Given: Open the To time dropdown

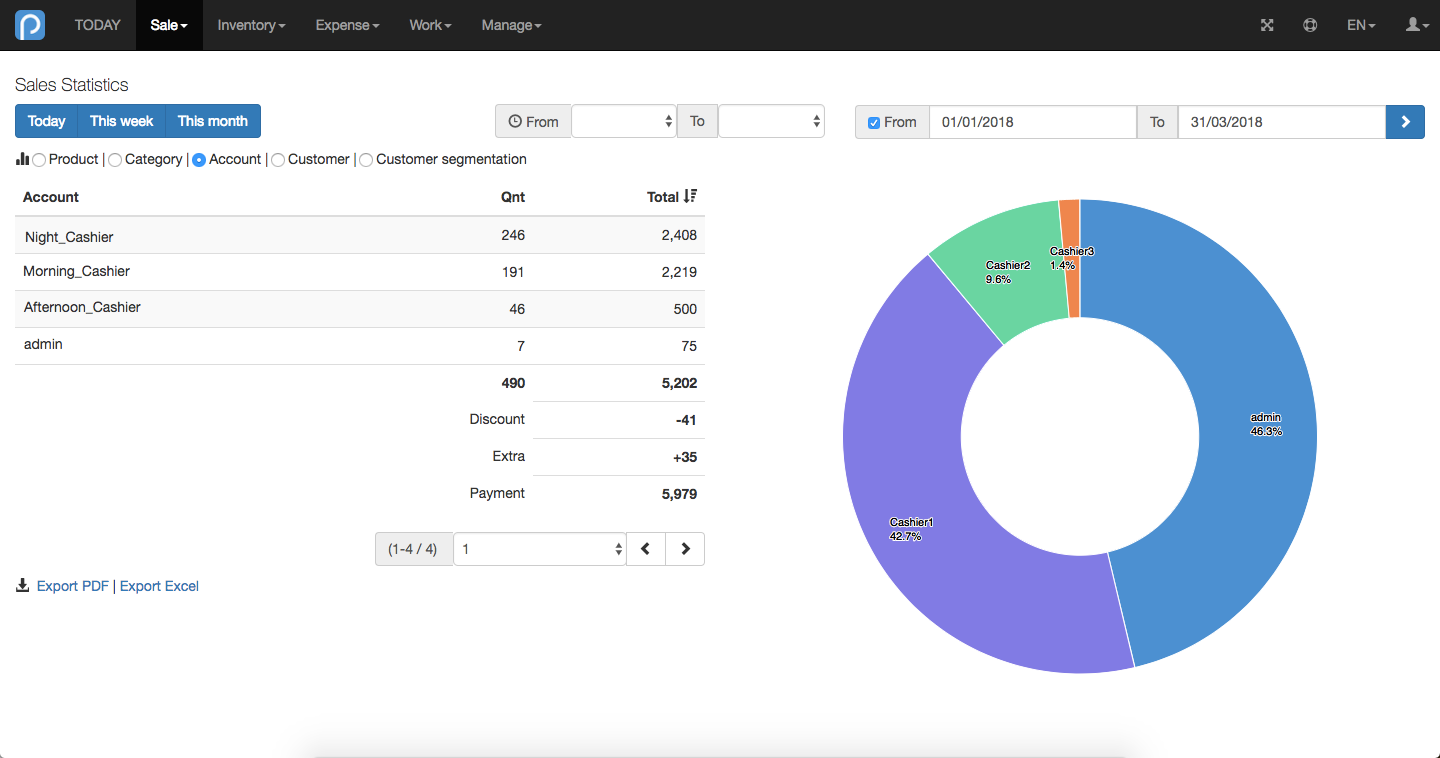Looking at the screenshot, I should point(771,121).
